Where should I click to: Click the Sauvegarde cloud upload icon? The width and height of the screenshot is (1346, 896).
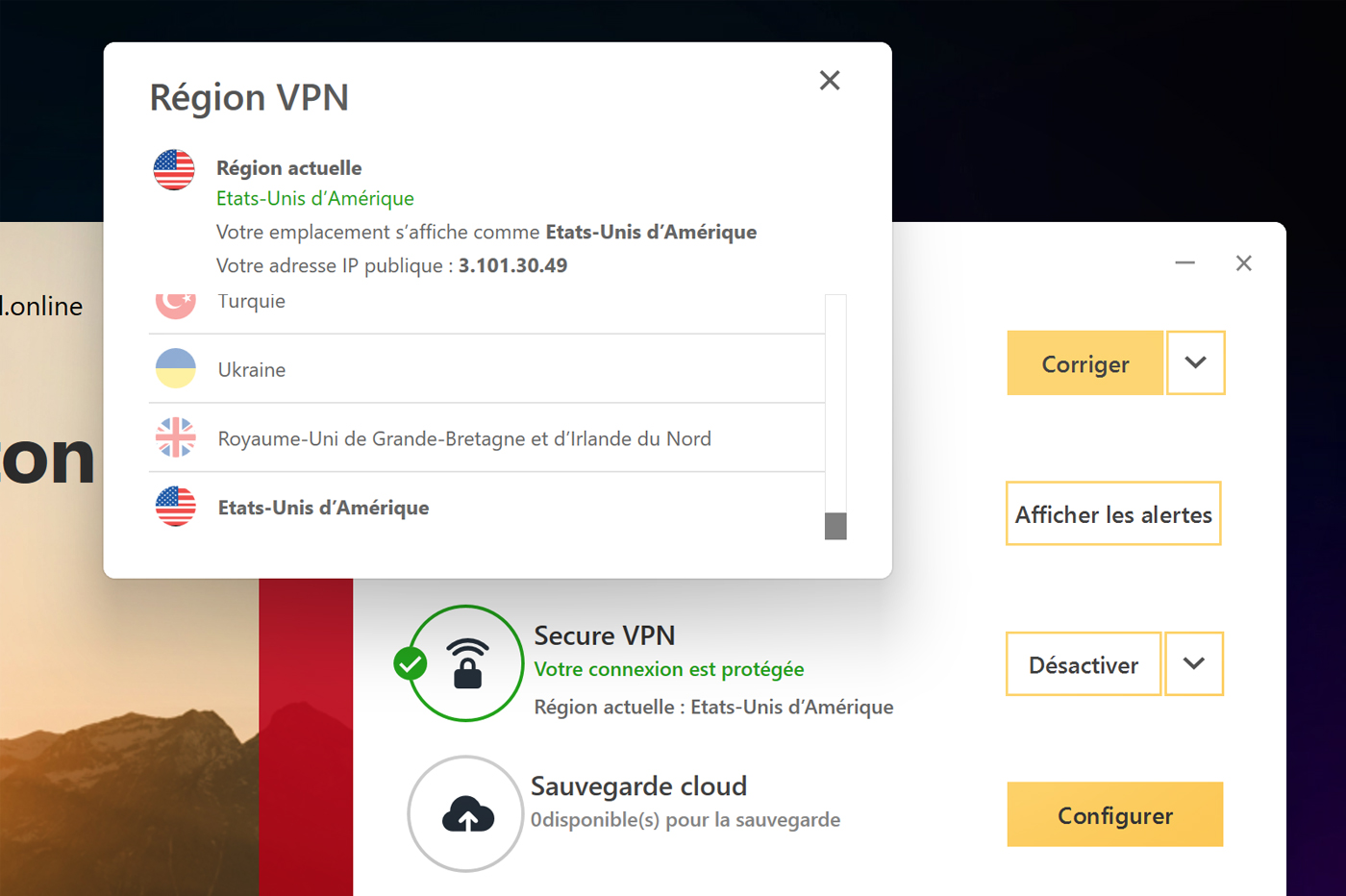(466, 814)
